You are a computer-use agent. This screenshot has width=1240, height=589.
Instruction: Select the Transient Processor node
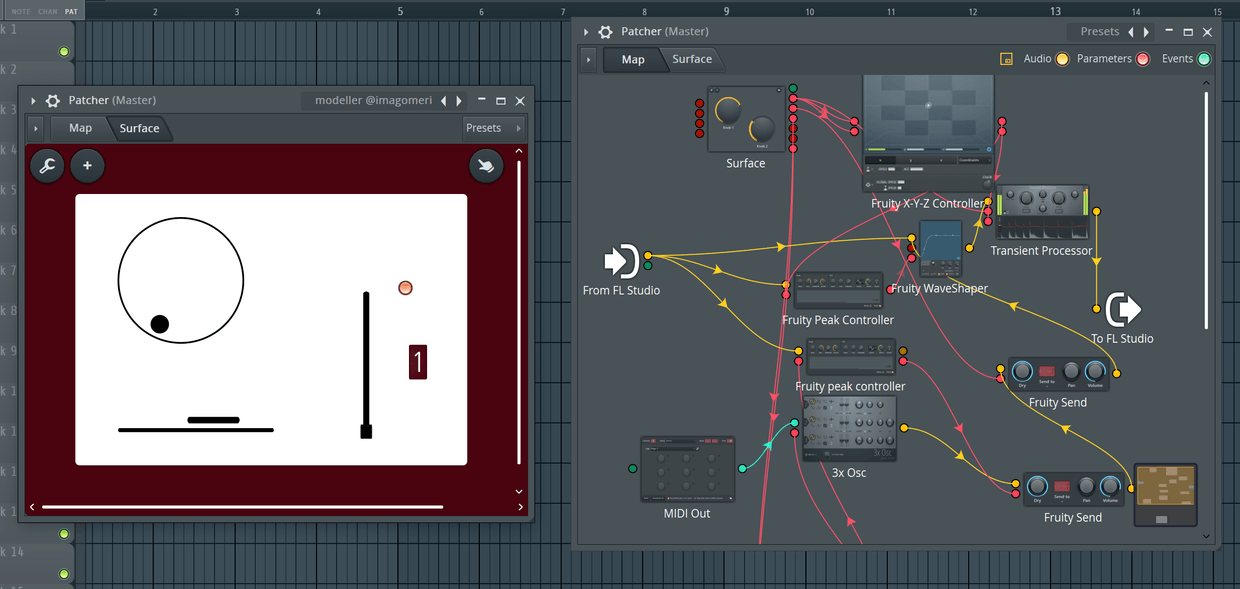[1042, 212]
